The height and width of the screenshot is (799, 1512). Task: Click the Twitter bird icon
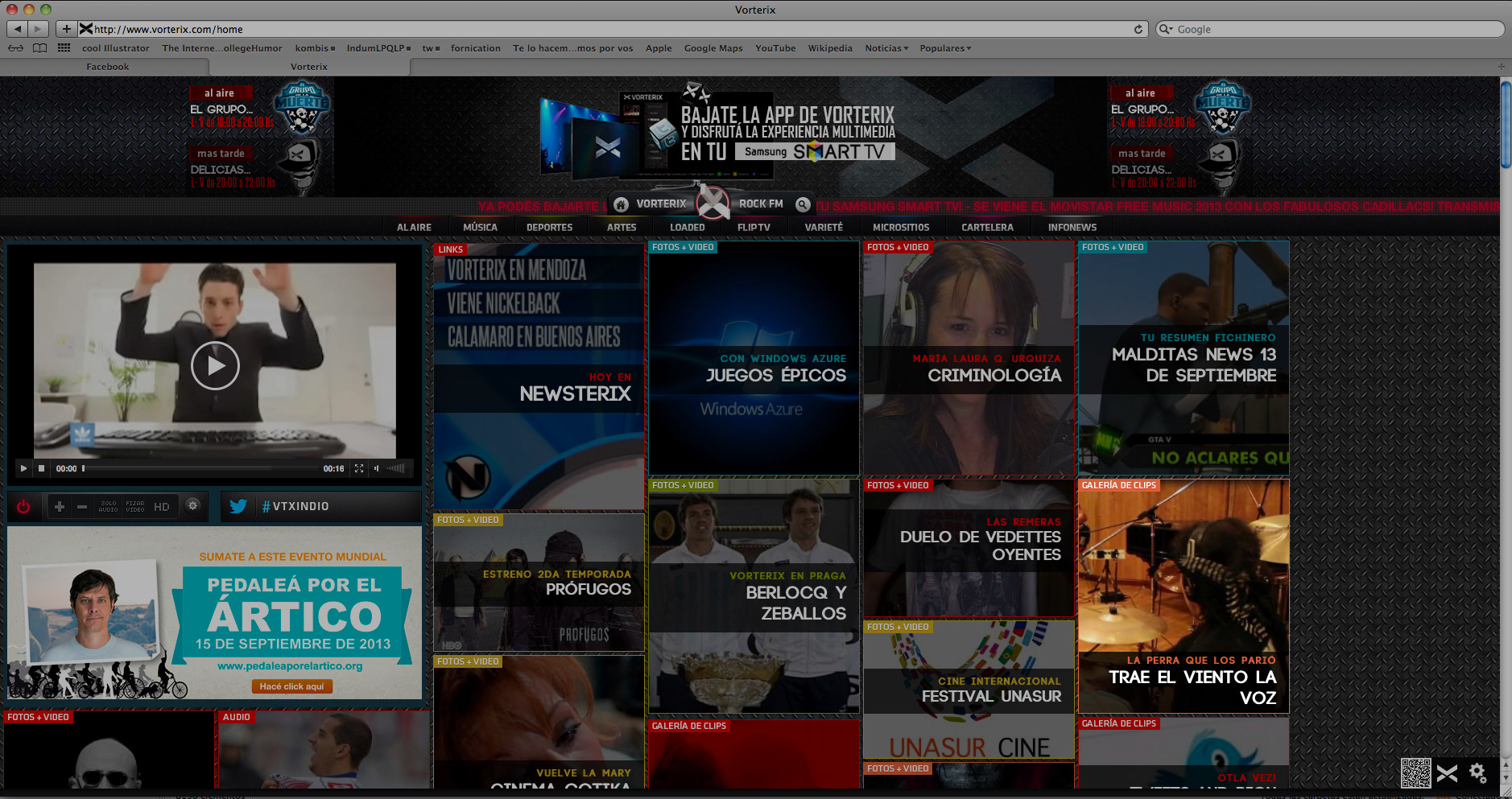(238, 506)
